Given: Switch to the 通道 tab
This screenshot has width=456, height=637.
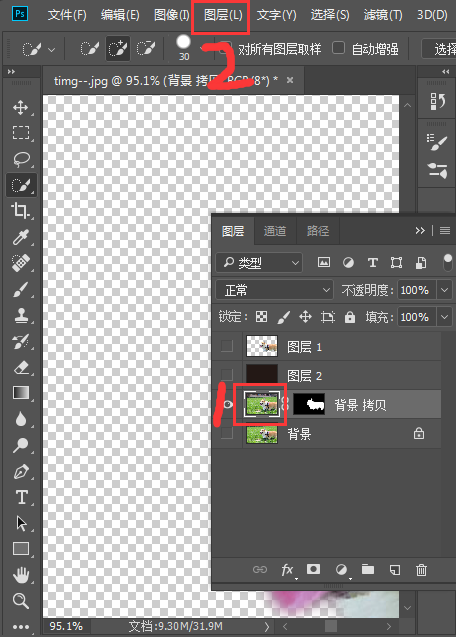Looking at the screenshot, I should pyautogui.click(x=275, y=231).
